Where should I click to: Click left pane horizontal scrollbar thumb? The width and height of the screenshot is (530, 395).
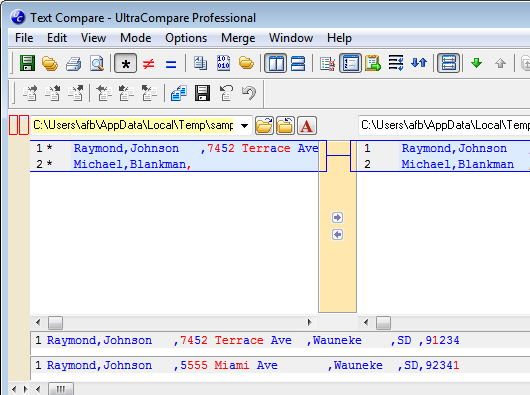click(55, 323)
